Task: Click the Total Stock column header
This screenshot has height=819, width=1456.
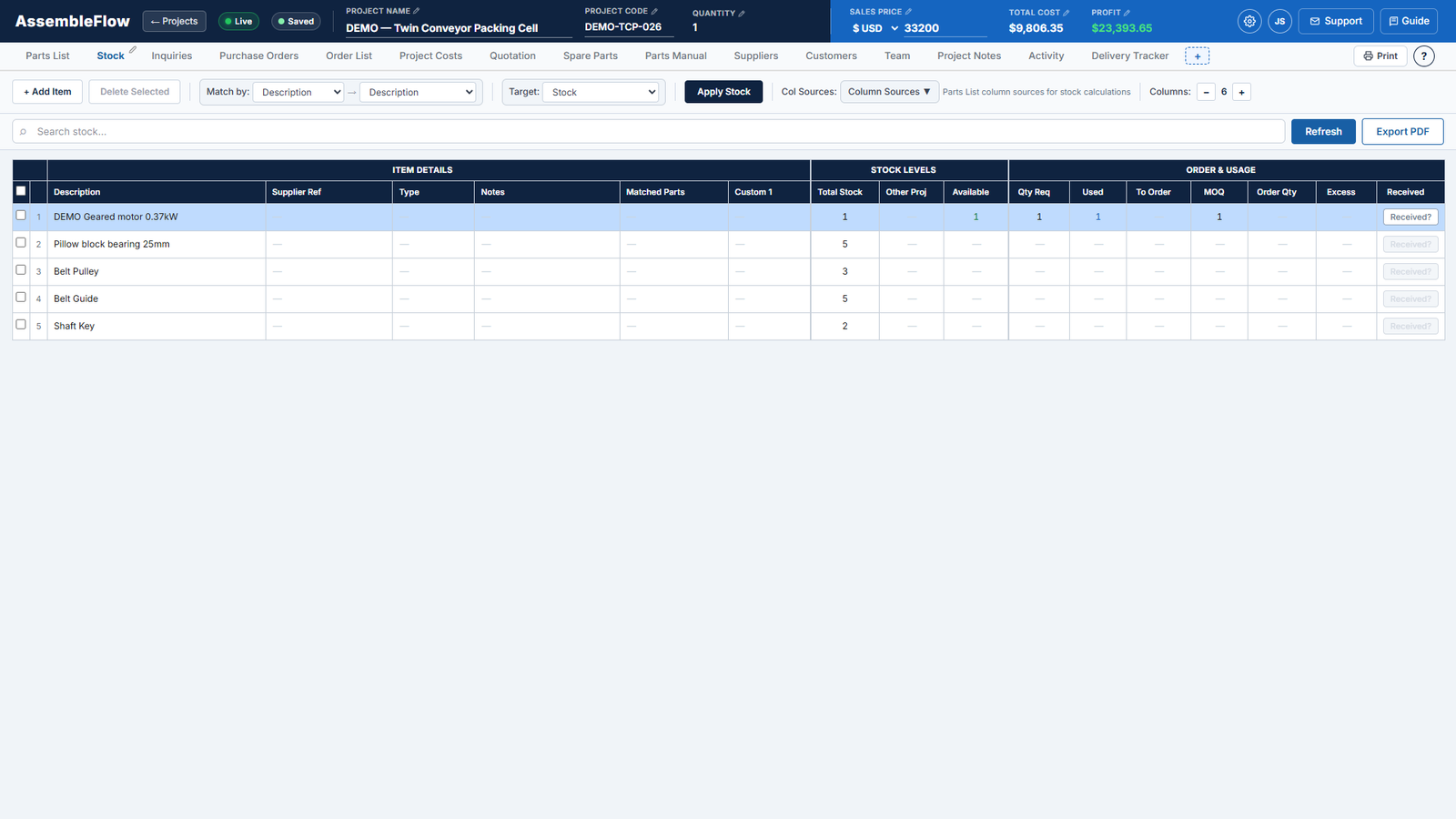Action: [x=844, y=192]
